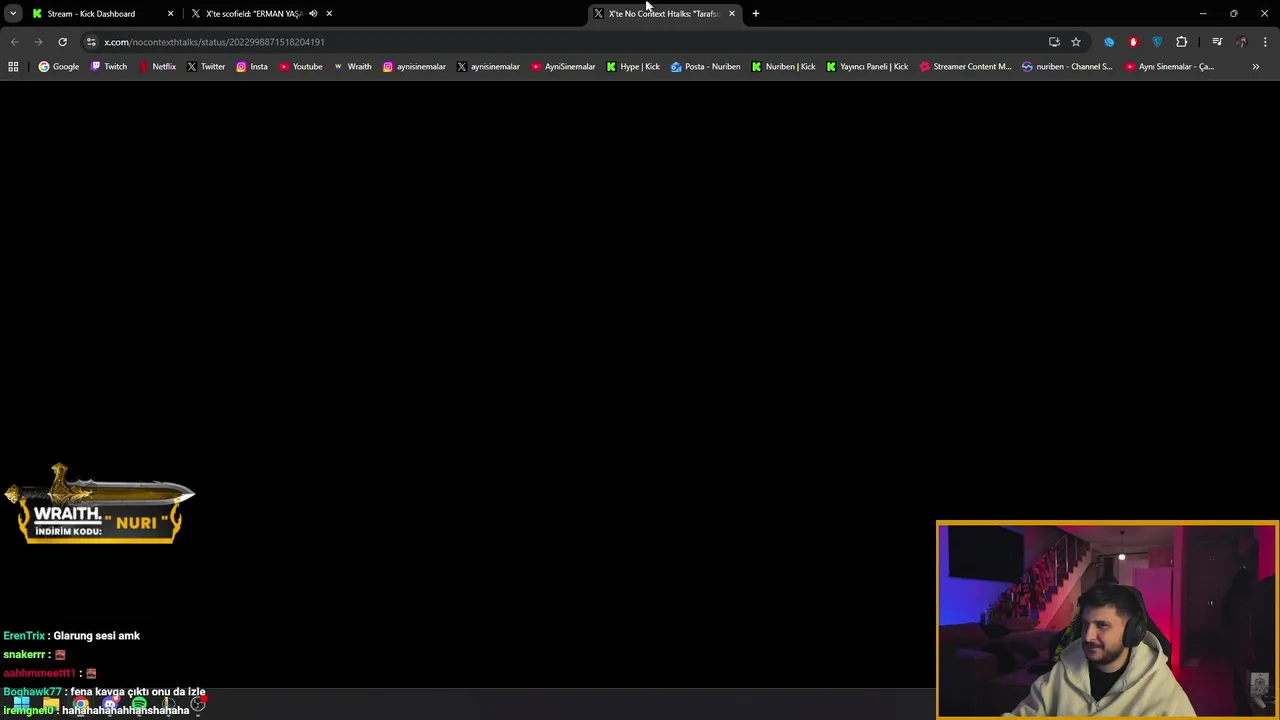
Task: Open the Netflix bookmark
Action: coord(157,67)
